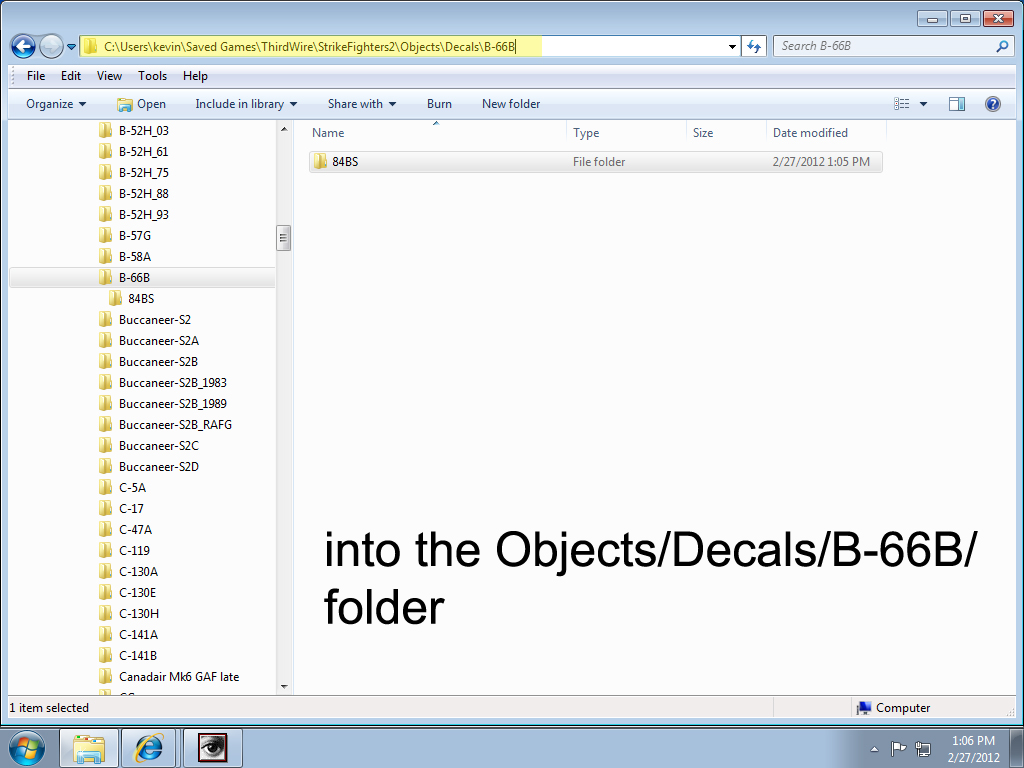
Task: Toggle the preview pane
Action: (x=957, y=104)
